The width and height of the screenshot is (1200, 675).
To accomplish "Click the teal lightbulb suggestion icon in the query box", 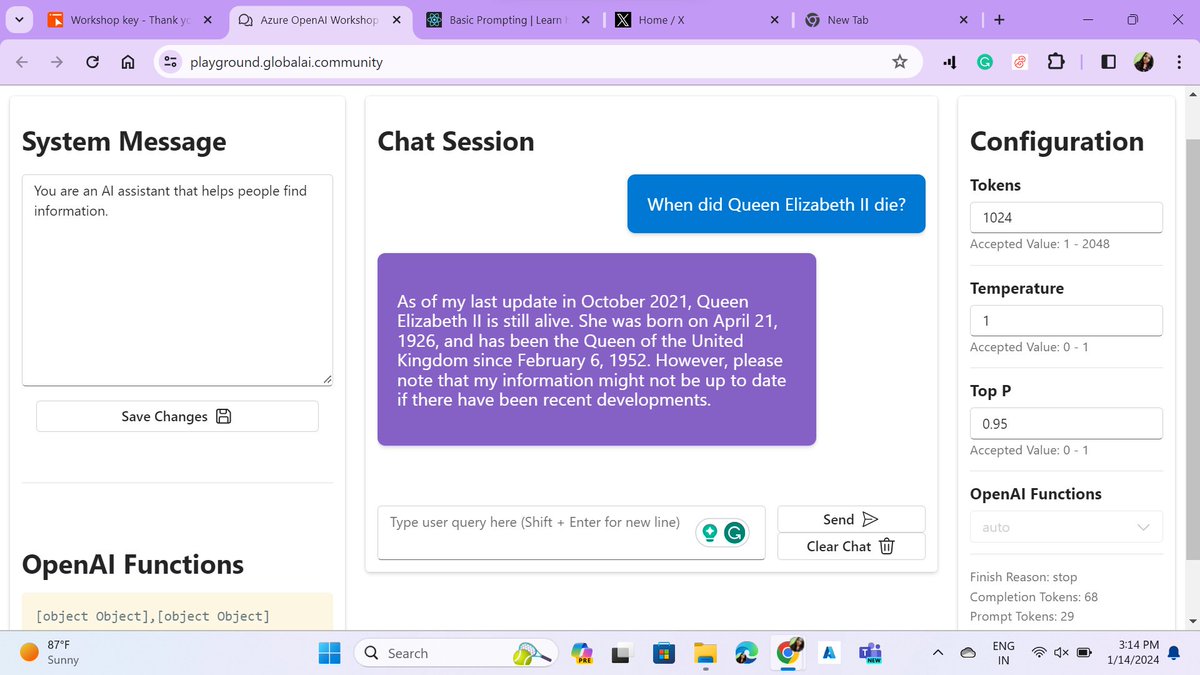I will tap(710, 533).
